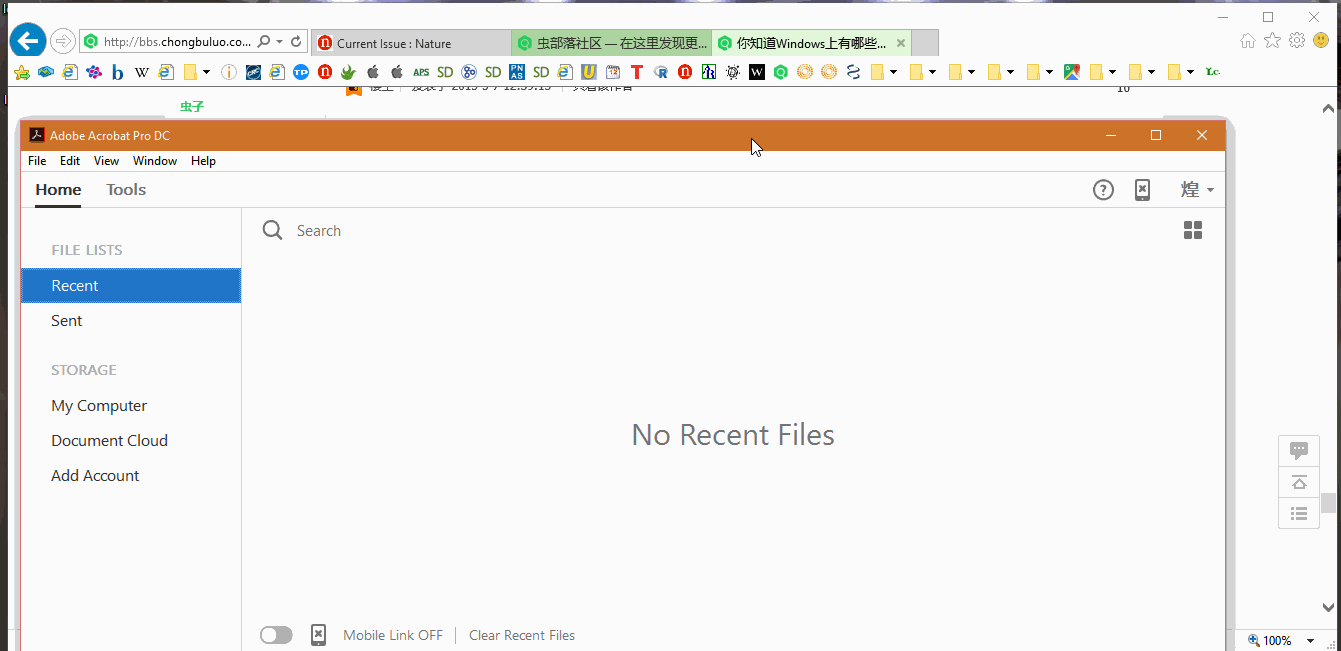
Task: Click the search magnifier in address bar
Action: [x=264, y=42]
